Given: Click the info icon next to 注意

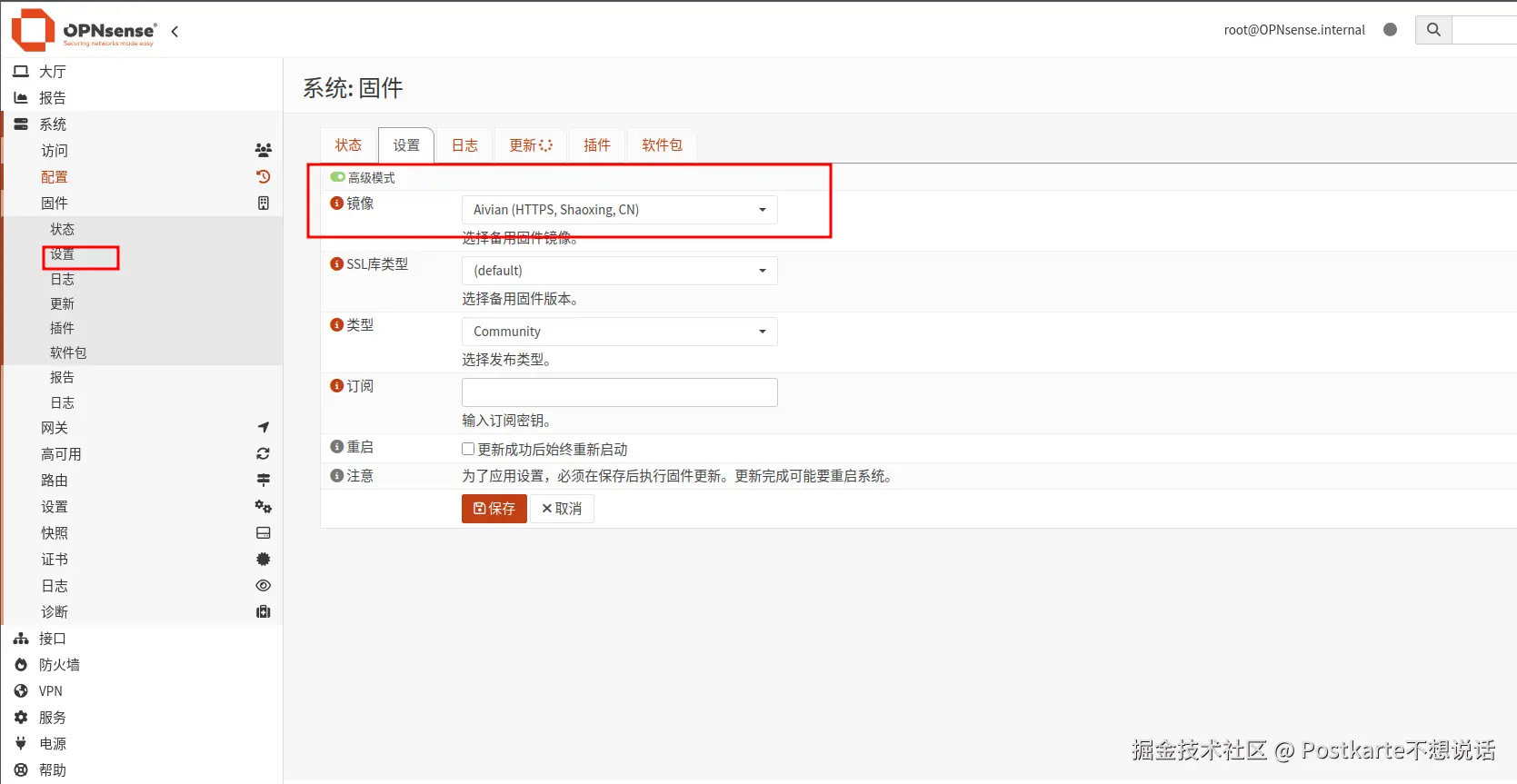Looking at the screenshot, I should 336,476.
